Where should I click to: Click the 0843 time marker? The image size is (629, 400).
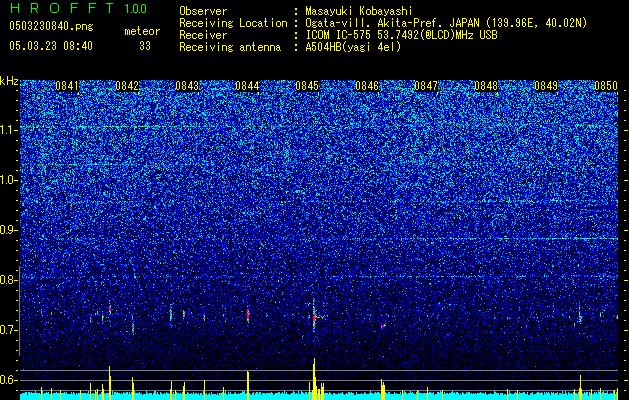187,86
